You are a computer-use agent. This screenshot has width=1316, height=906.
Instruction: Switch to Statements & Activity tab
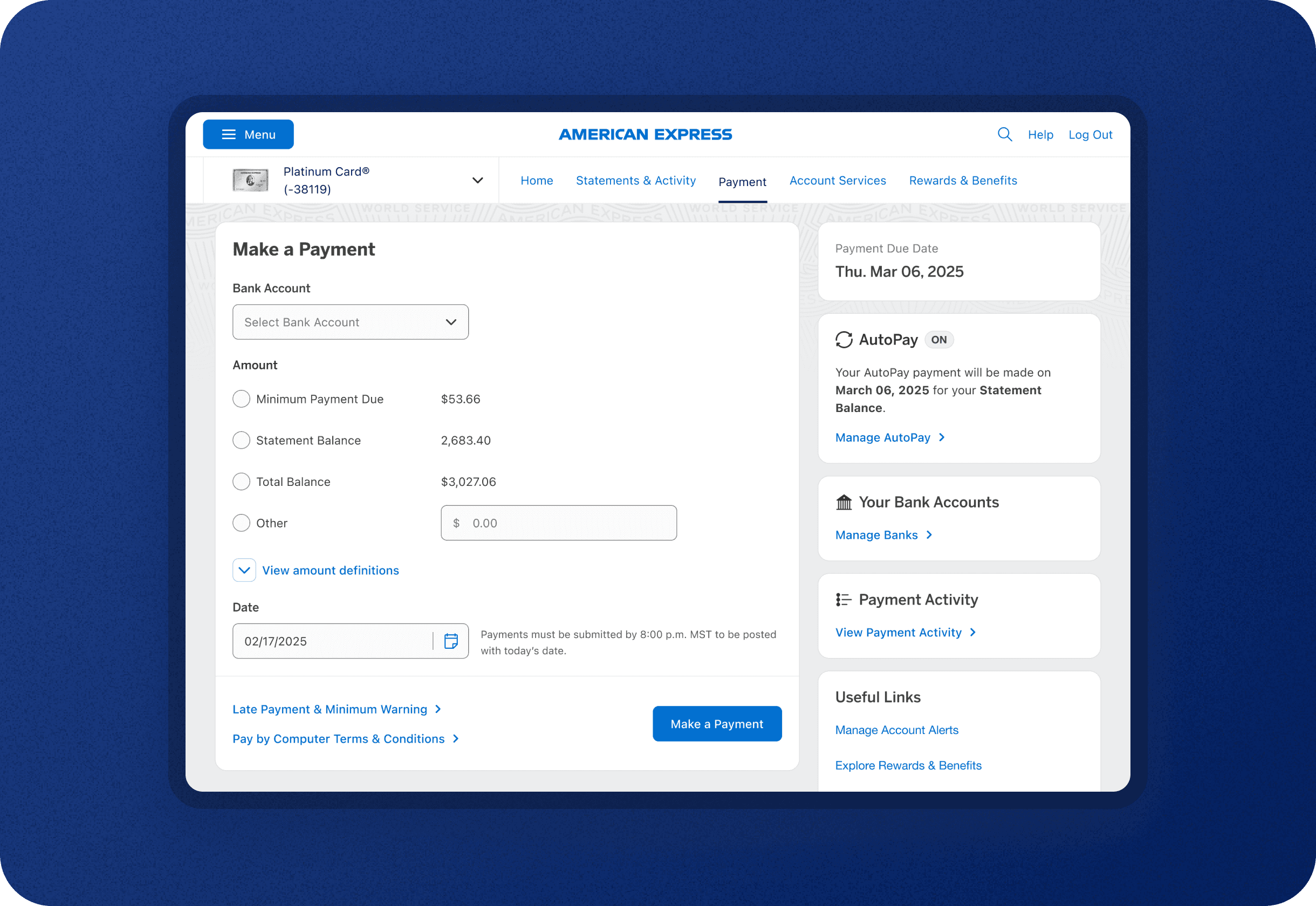point(635,181)
